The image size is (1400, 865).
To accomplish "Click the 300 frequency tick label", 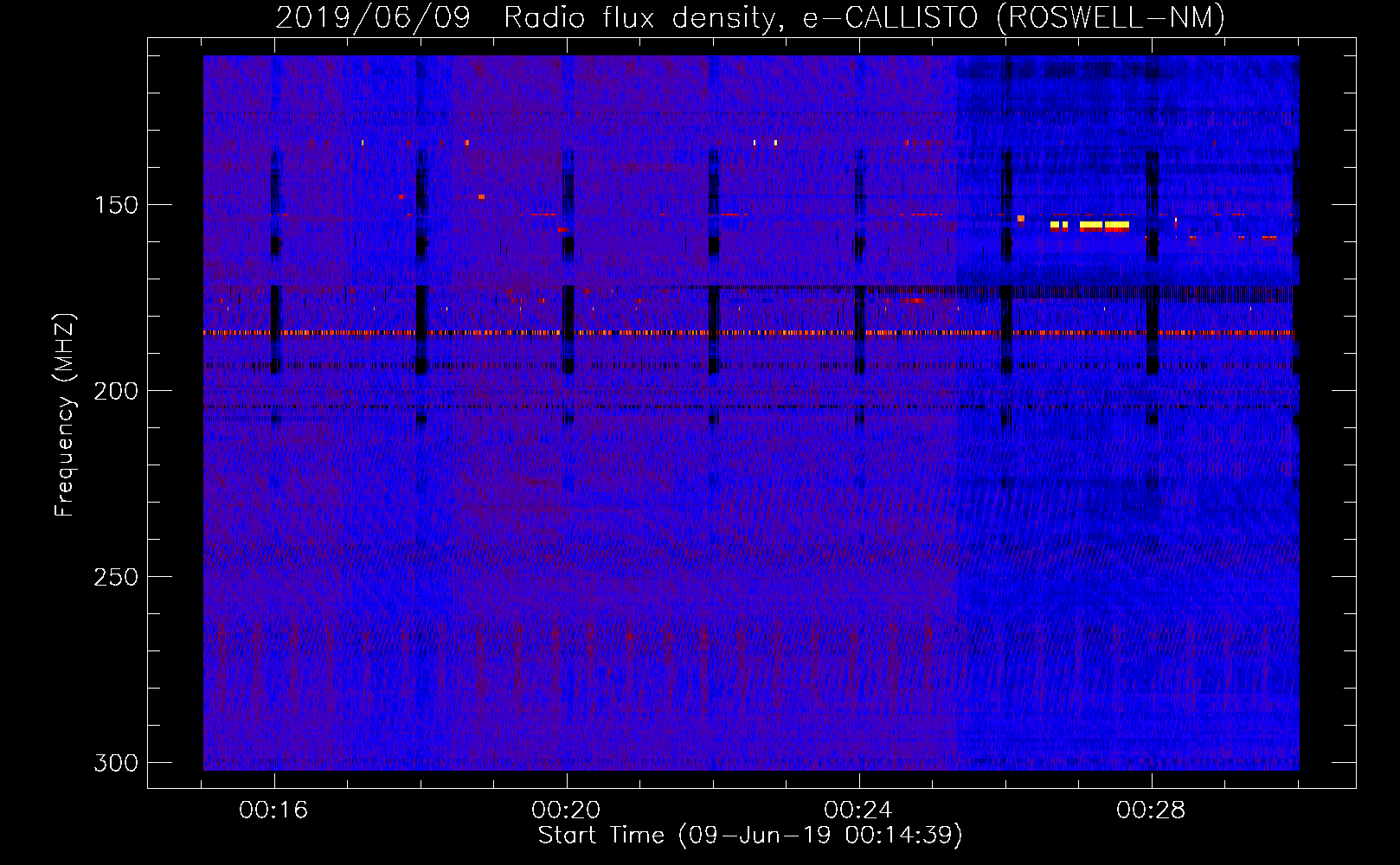I will point(116,763).
